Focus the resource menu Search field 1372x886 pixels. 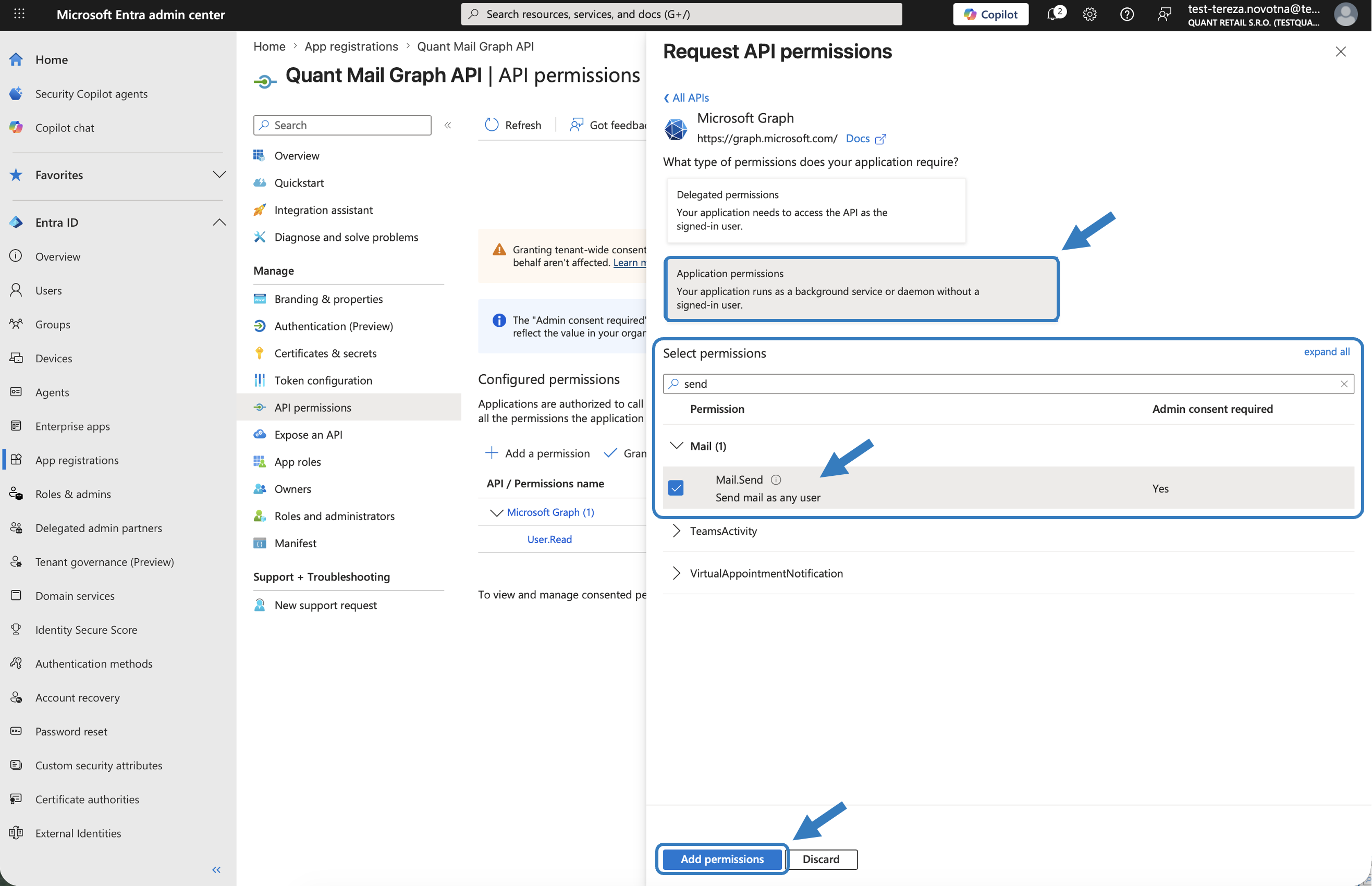pyautogui.click(x=342, y=125)
